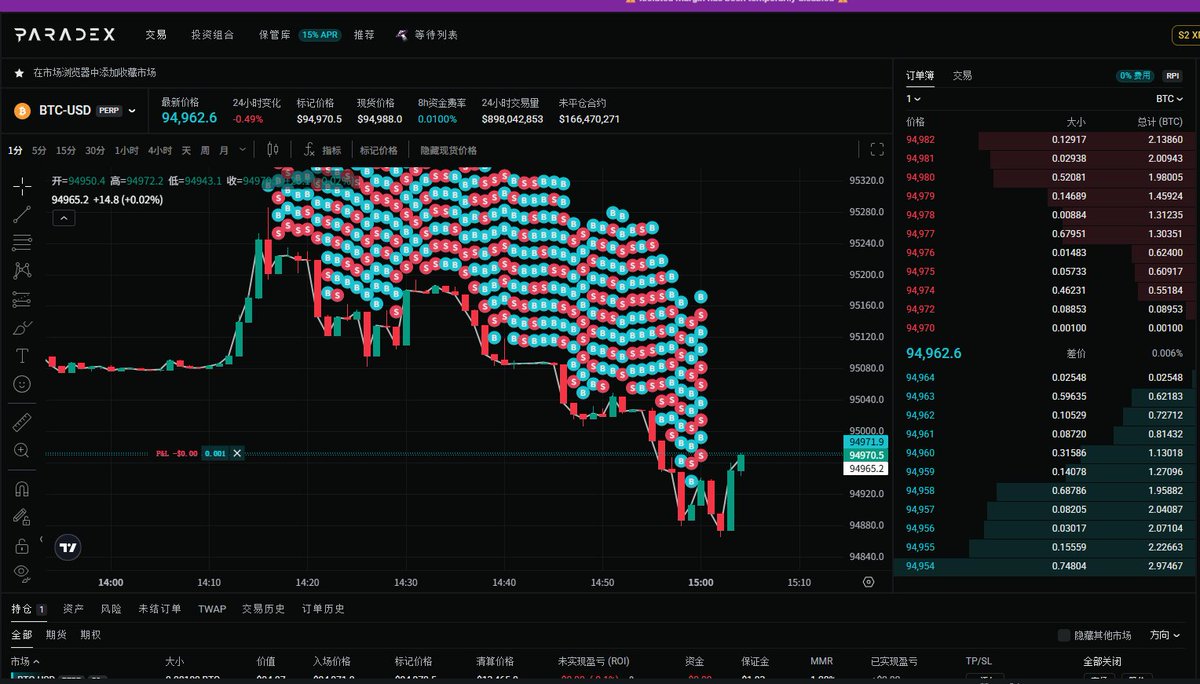This screenshot has width=1200, height=684.
Task: Select the crosshair cursor tool
Action: point(22,185)
